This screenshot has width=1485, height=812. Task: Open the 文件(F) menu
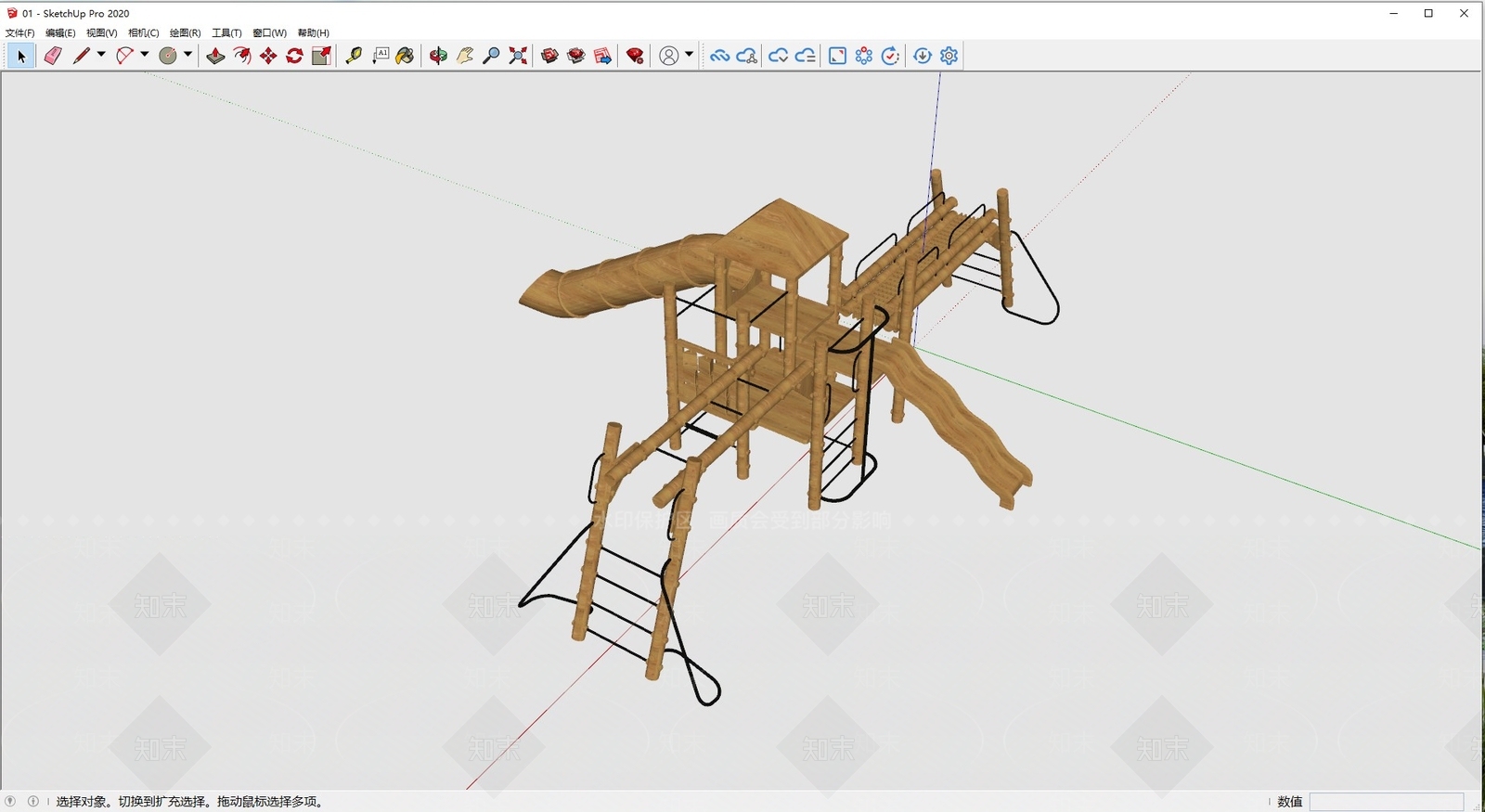point(19,32)
